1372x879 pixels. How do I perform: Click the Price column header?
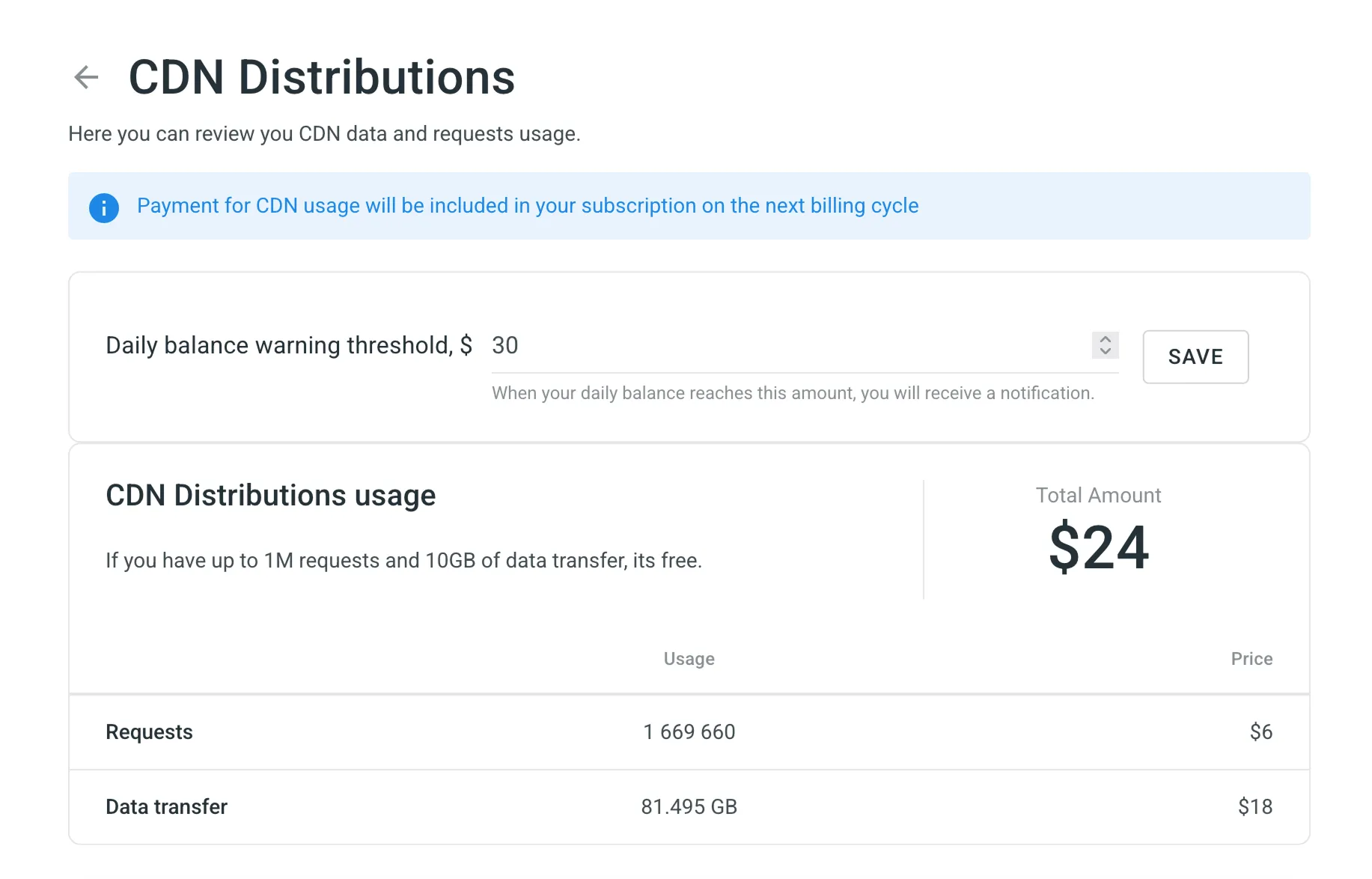(1251, 659)
